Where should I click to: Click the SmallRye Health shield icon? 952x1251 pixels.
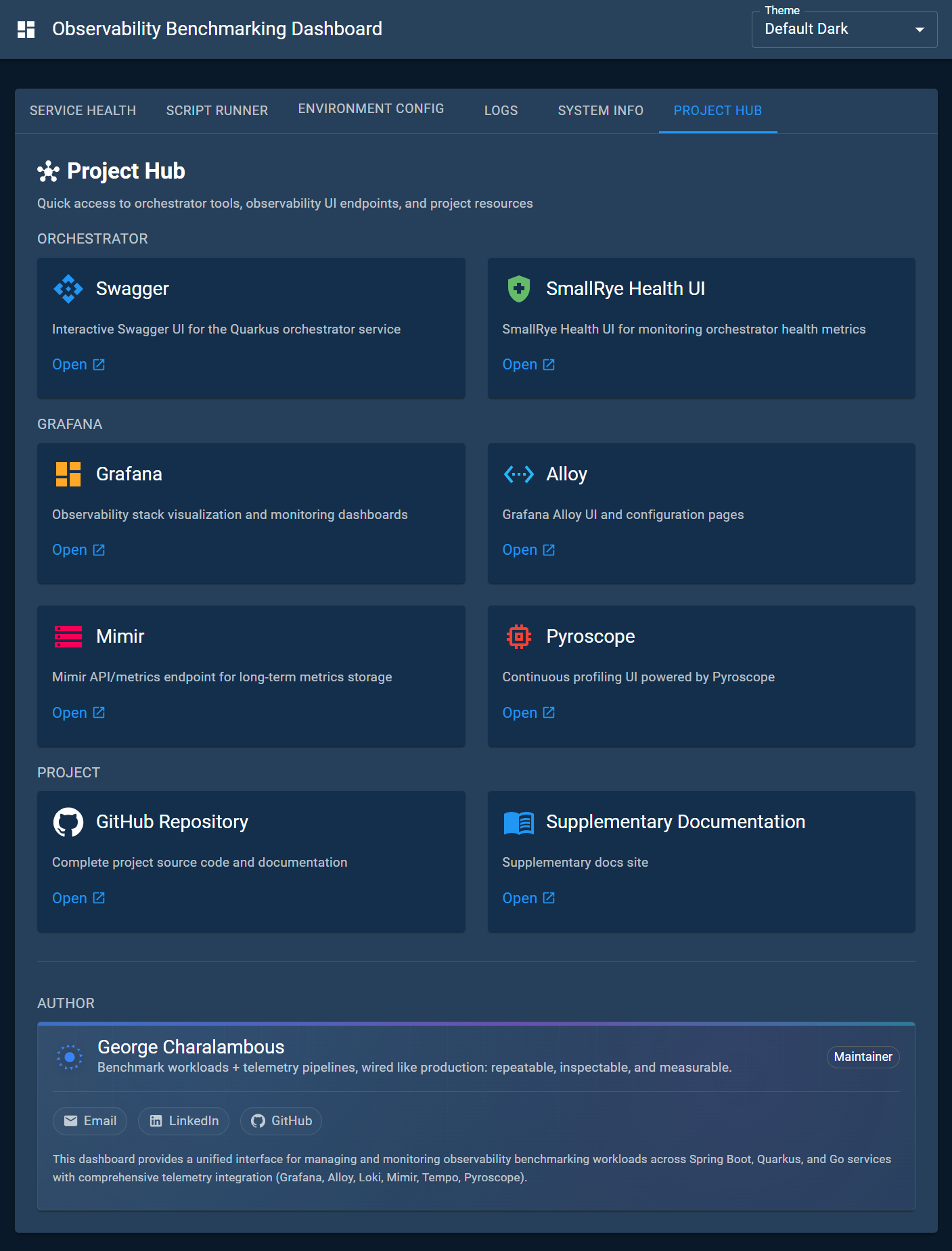[x=519, y=289]
